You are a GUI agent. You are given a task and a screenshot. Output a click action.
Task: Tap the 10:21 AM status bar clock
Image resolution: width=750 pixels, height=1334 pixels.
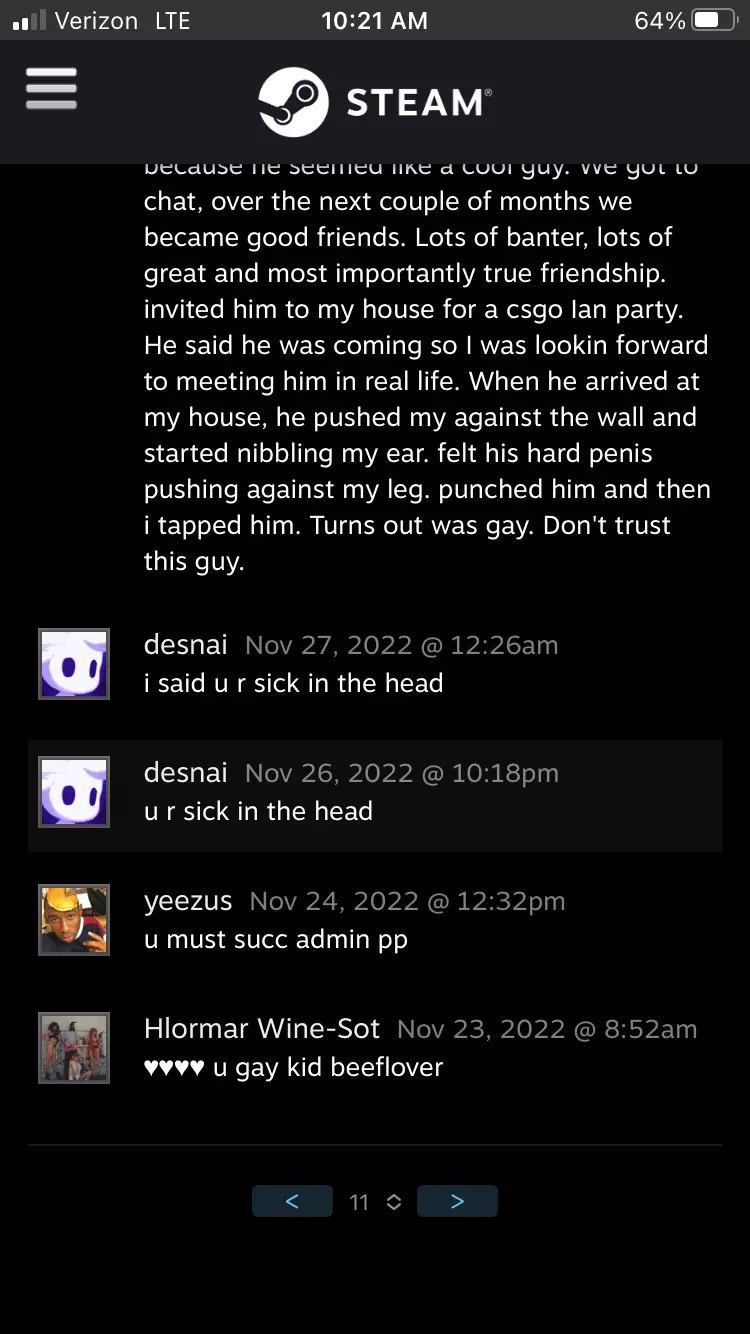(x=374, y=21)
